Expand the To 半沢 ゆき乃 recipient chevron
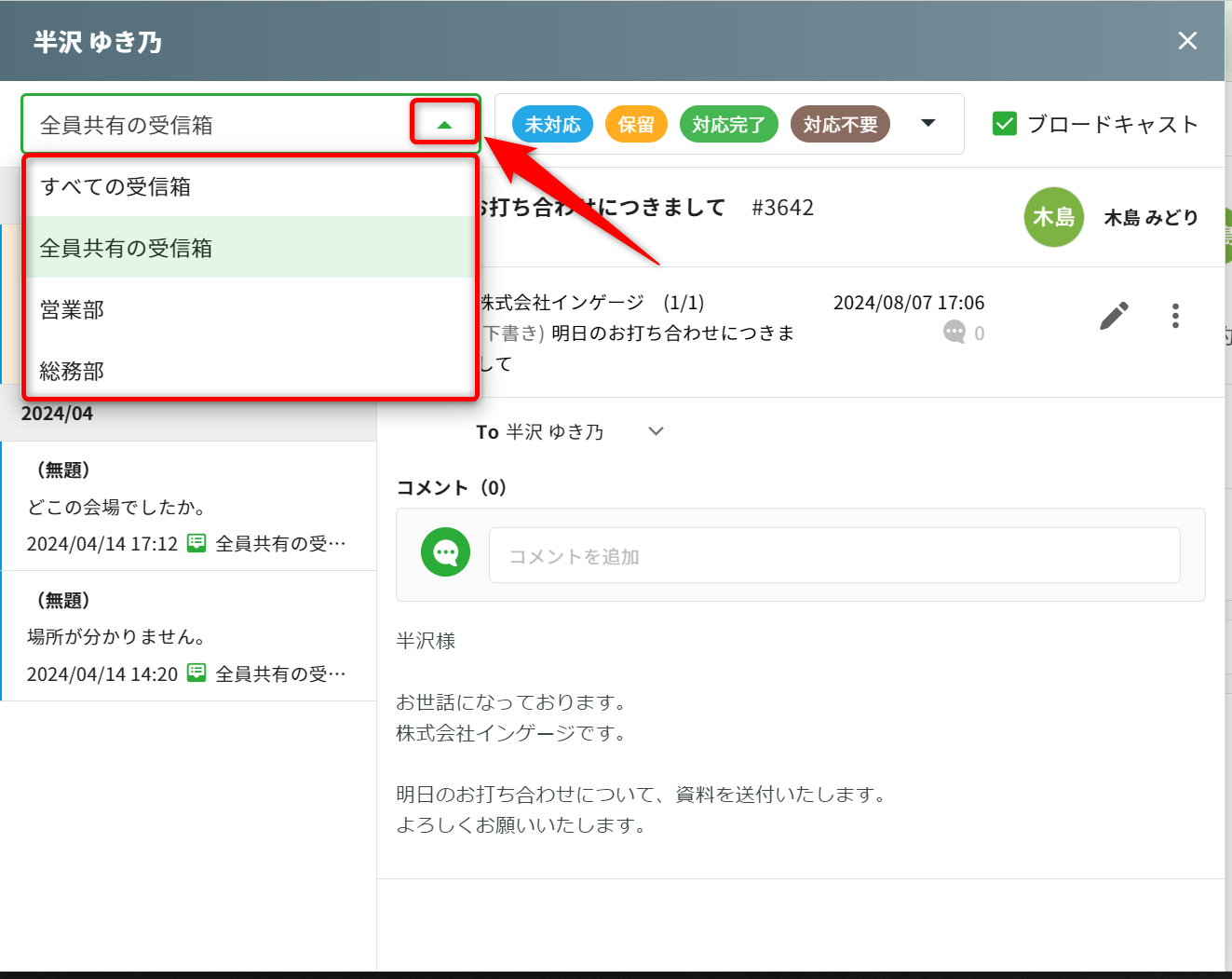The image size is (1232, 979). click(656, 431)
